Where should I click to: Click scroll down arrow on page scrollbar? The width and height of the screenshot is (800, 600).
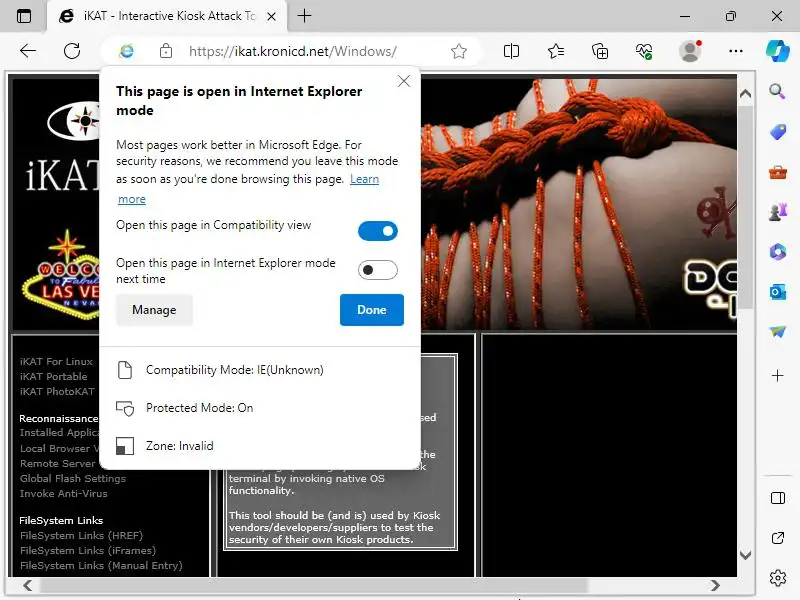745,555
